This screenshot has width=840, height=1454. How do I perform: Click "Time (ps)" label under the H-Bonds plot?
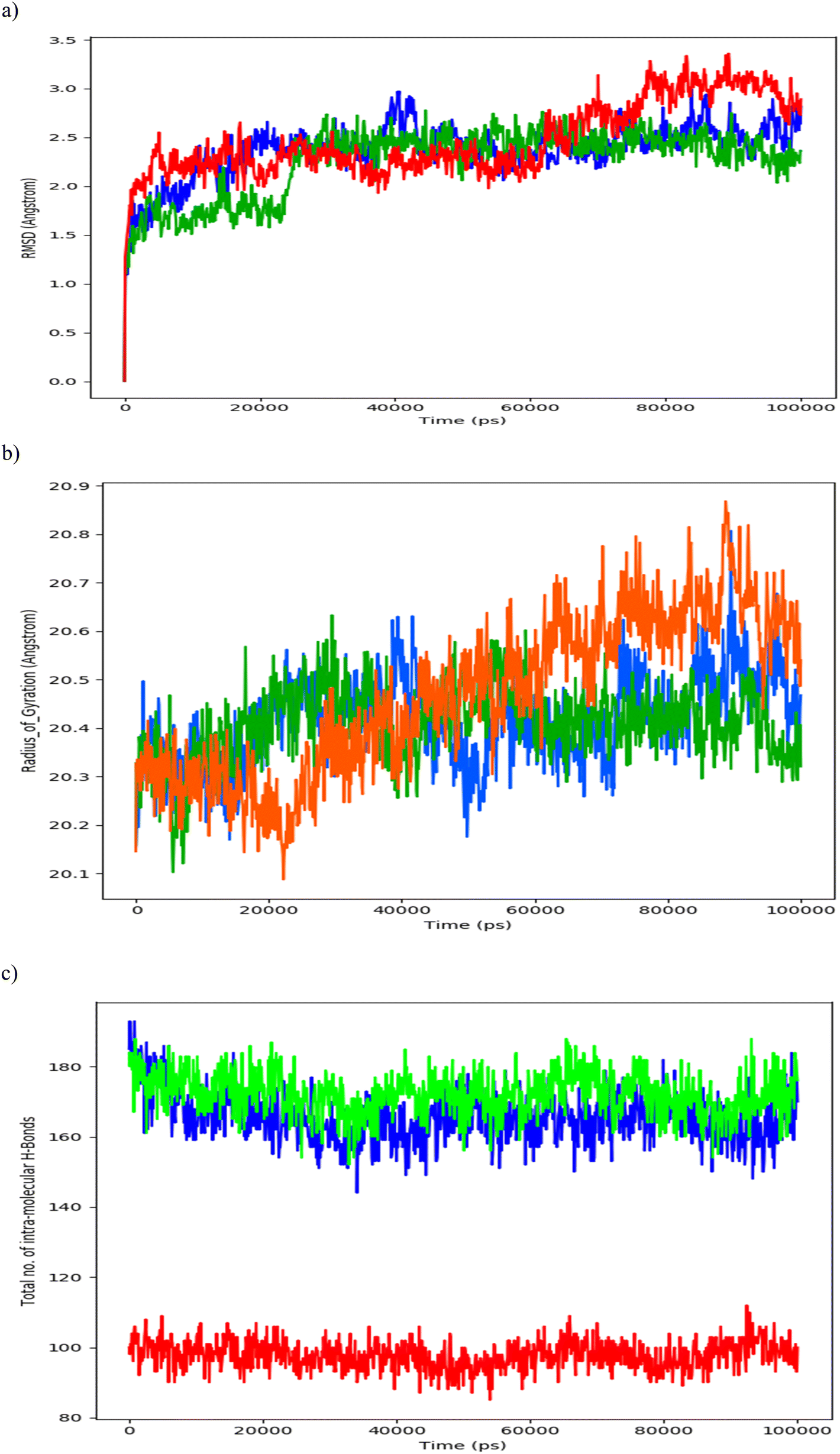463,1445
